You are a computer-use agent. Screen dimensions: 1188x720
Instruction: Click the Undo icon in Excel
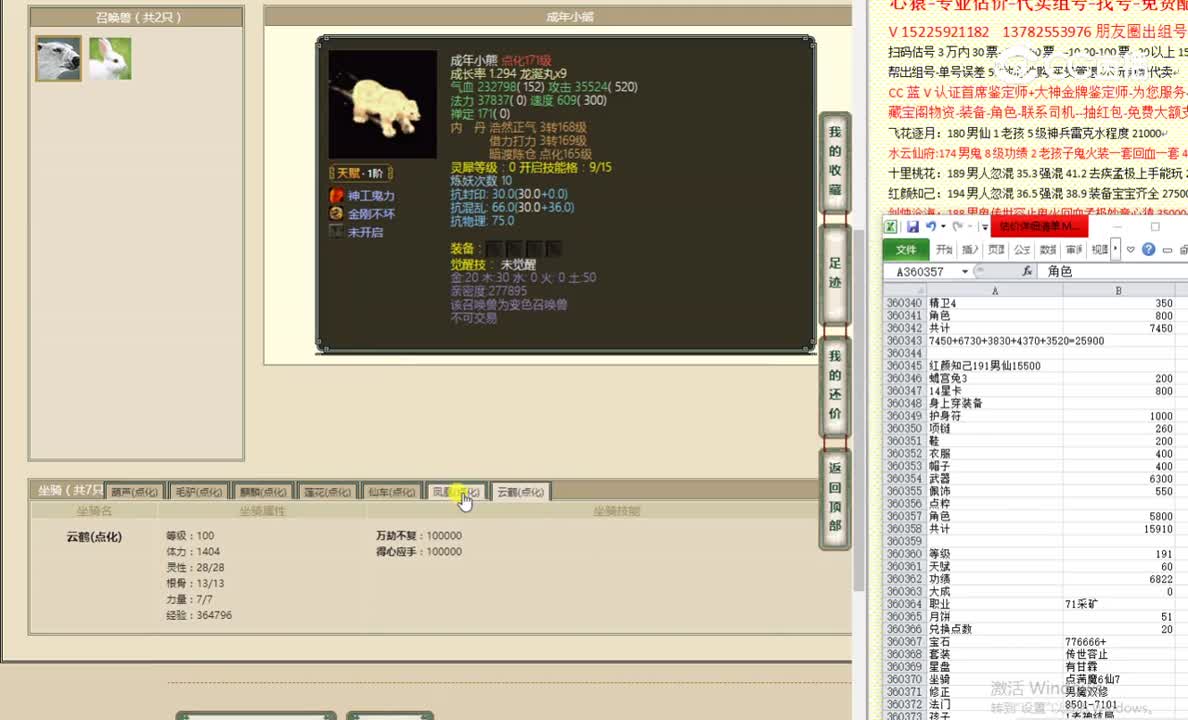point(930,226)
